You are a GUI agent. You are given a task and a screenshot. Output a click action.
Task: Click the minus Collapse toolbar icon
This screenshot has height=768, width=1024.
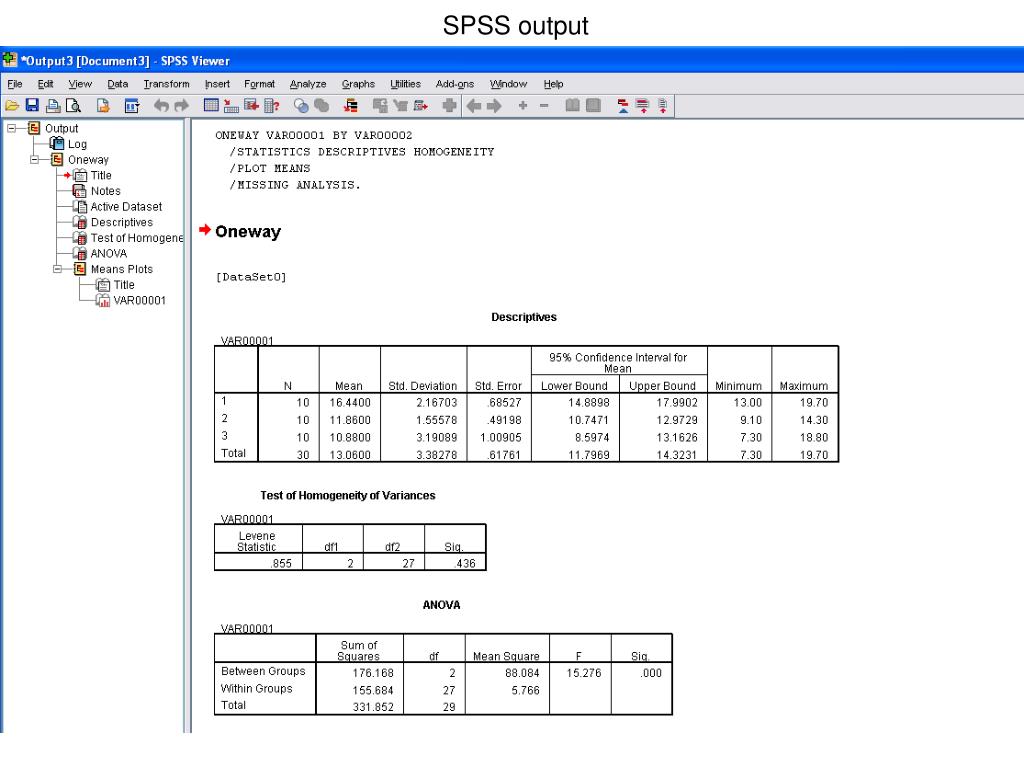[544, 105]
